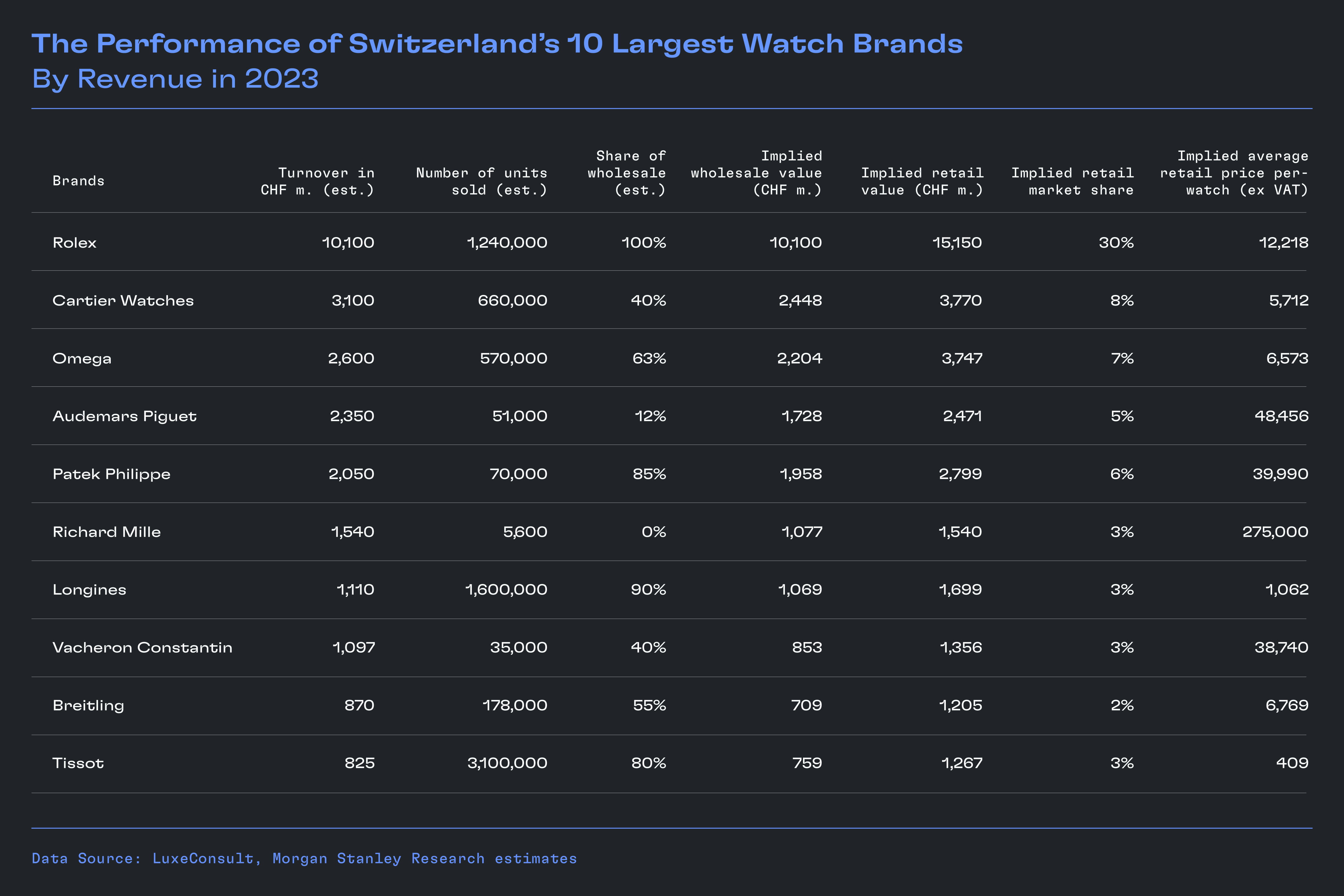Click Rolex average price 12,218
The width and height of the screenshot is (1344, 896).
coord(1283,243)
